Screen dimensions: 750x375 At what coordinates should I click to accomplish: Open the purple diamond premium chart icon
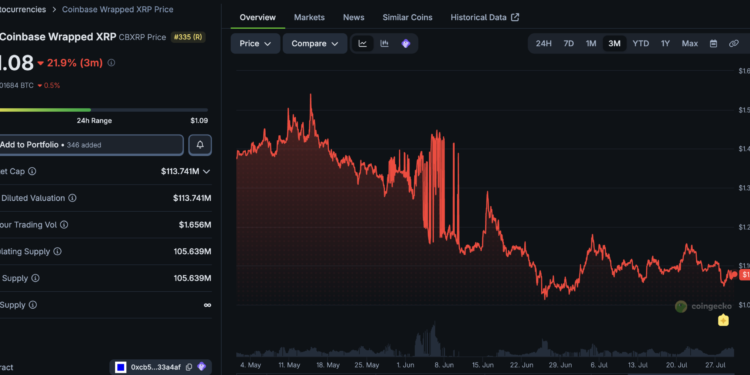pyautogui.click(x=406, y=44)
